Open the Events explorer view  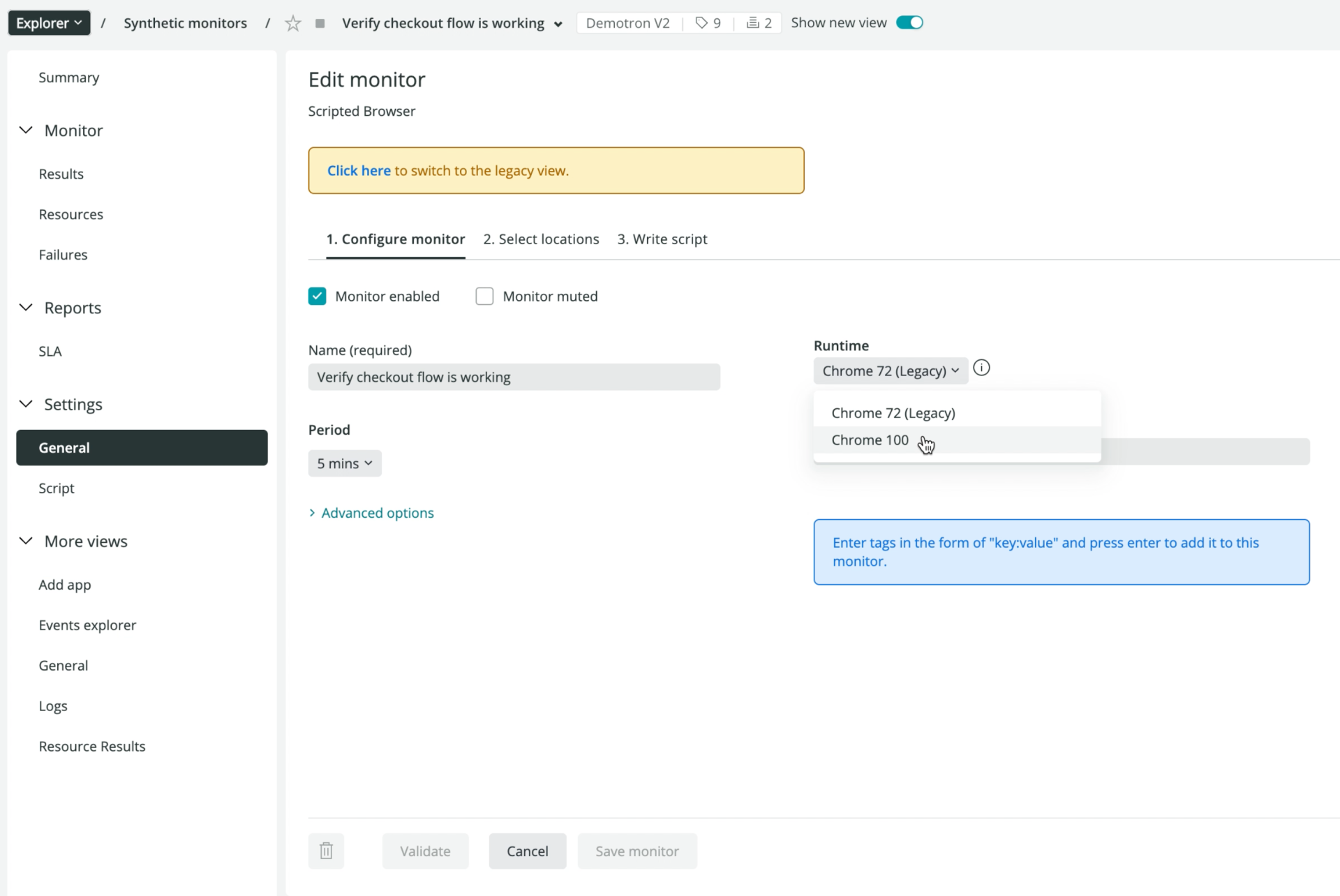pyautogui.click(x=87, y=625)
